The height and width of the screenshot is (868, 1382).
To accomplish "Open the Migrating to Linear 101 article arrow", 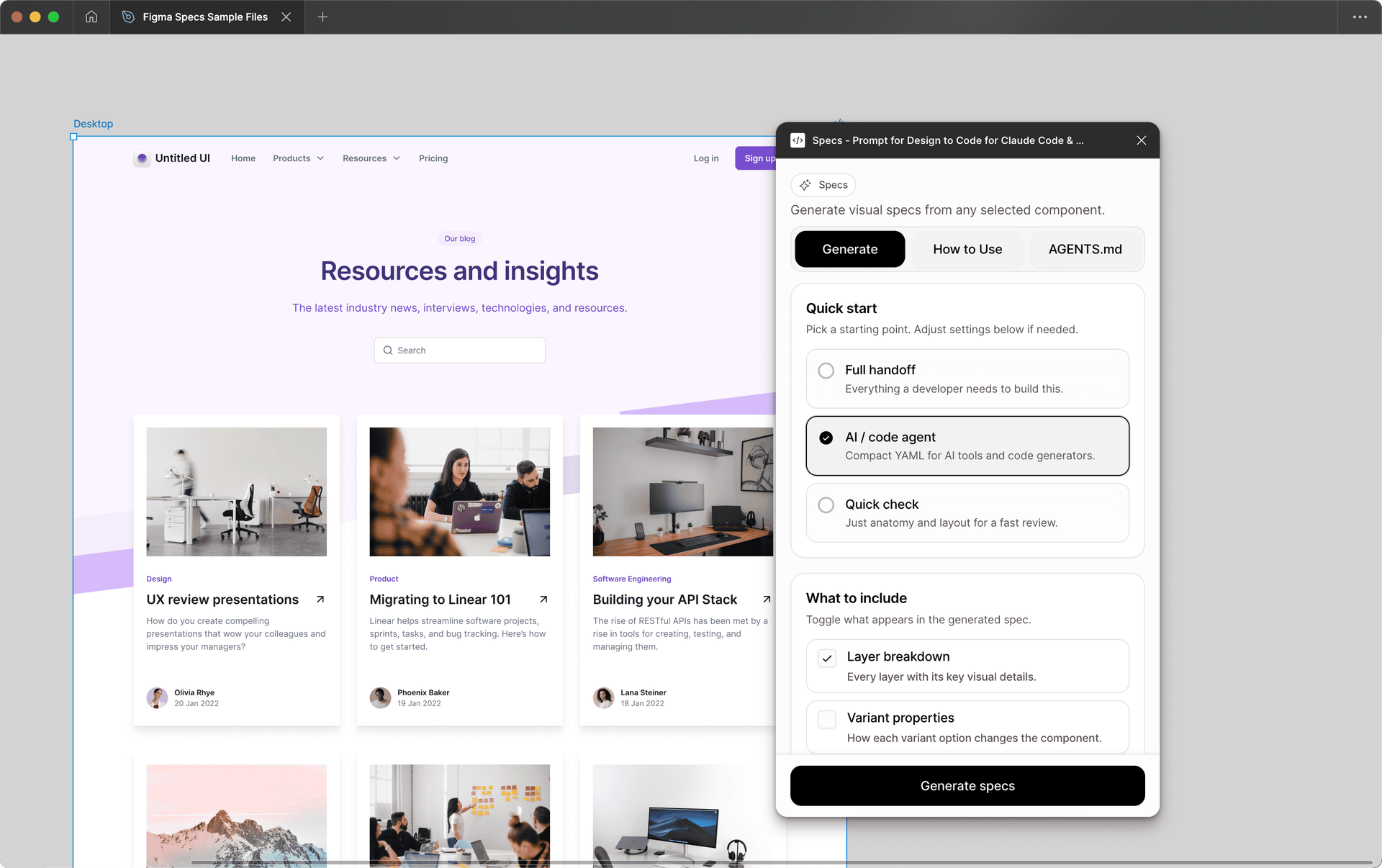I will [543, 600].
